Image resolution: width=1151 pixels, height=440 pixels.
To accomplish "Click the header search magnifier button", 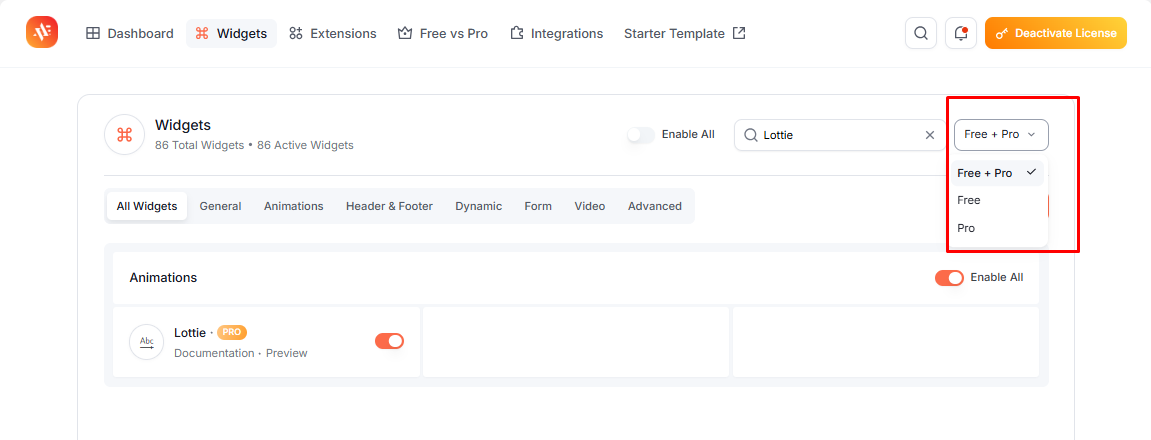I will (x=921, y=33).
